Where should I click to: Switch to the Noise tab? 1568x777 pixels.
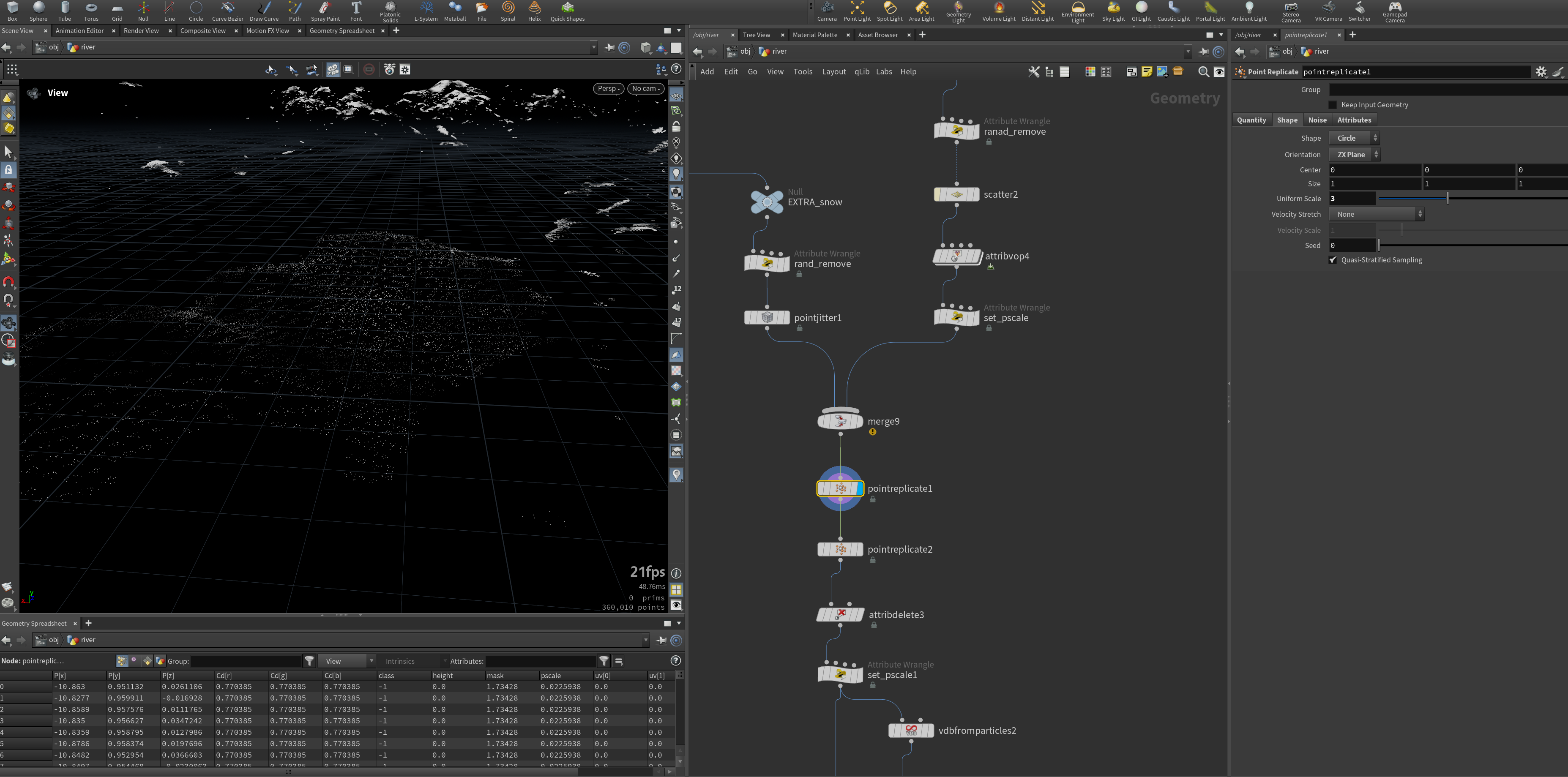1317,120
